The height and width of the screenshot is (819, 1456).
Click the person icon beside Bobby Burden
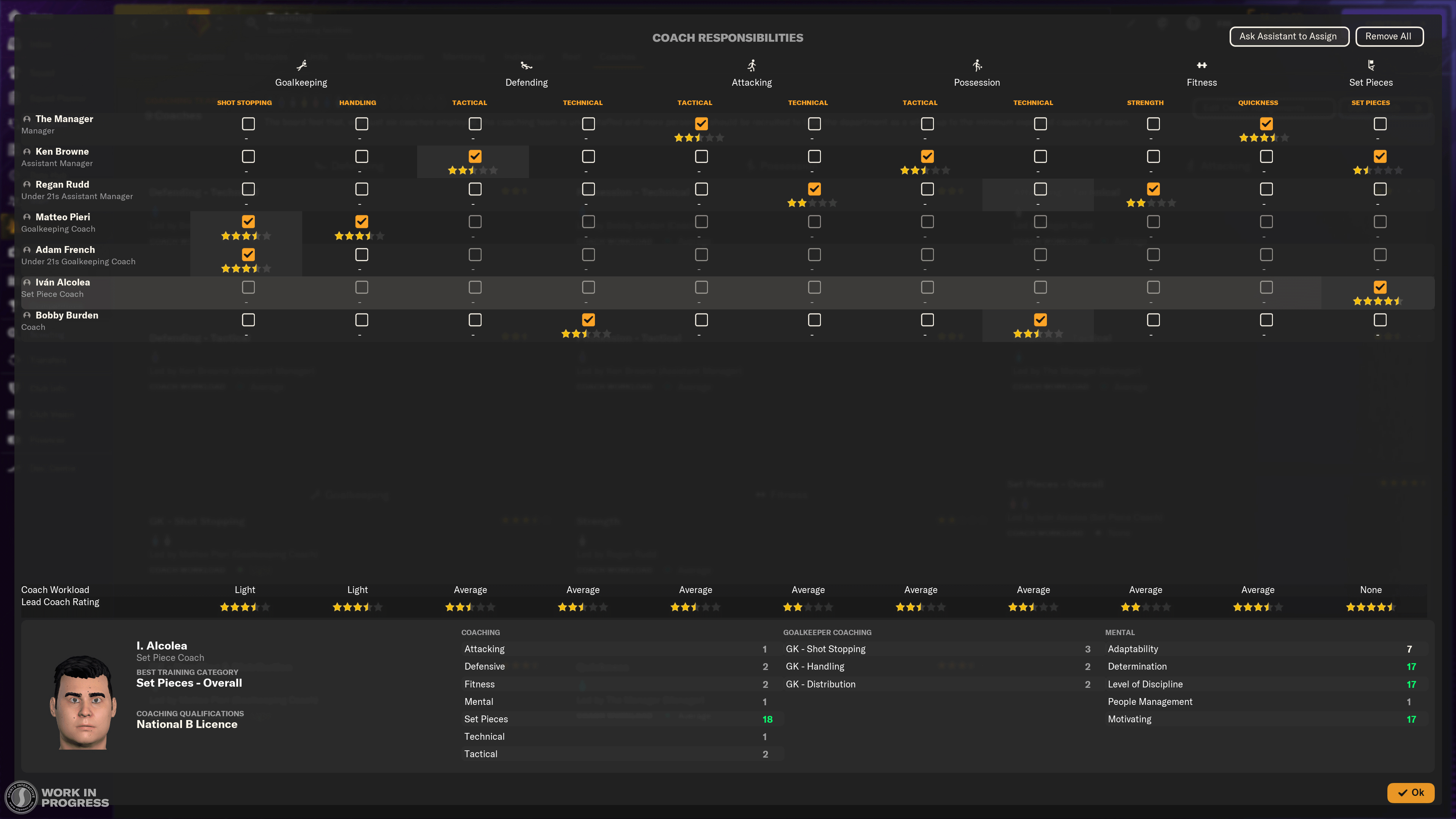27,315
